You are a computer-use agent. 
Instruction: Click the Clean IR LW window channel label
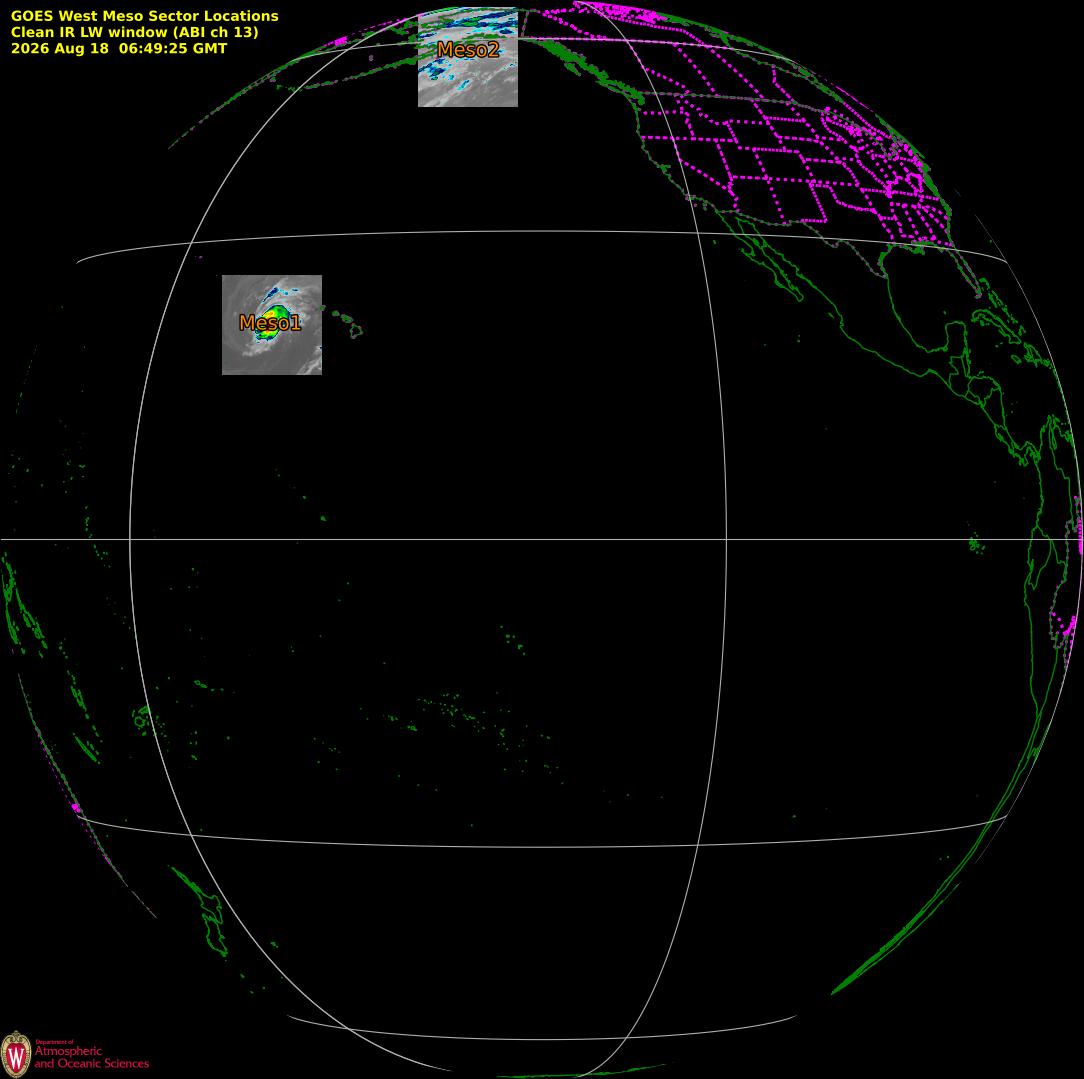134,32
